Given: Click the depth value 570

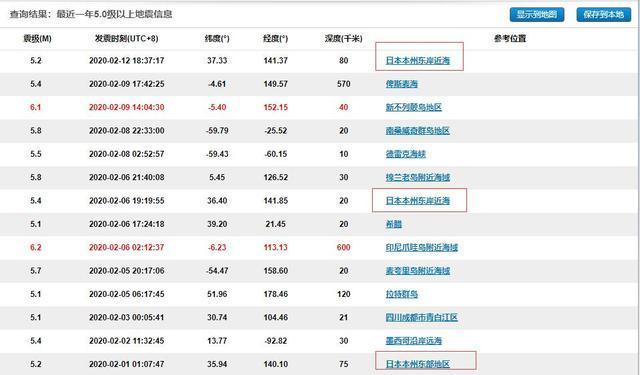Looking at the screenshot, I should [x=344, y=84].
